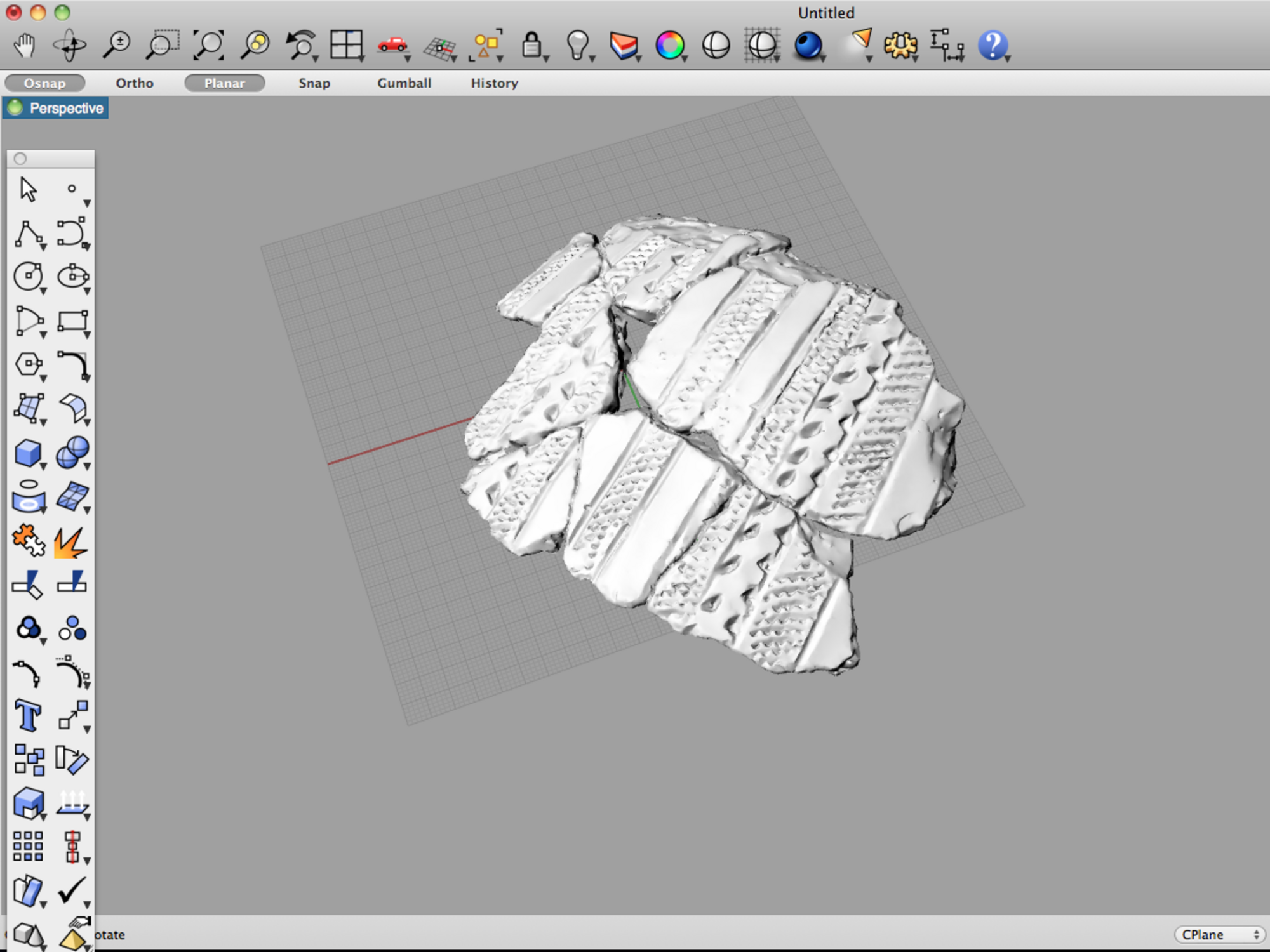Screen dimensions: 1270x952
Task: Select the Text tool T icon
Action: pyautogui.click(x=28, y=717)
